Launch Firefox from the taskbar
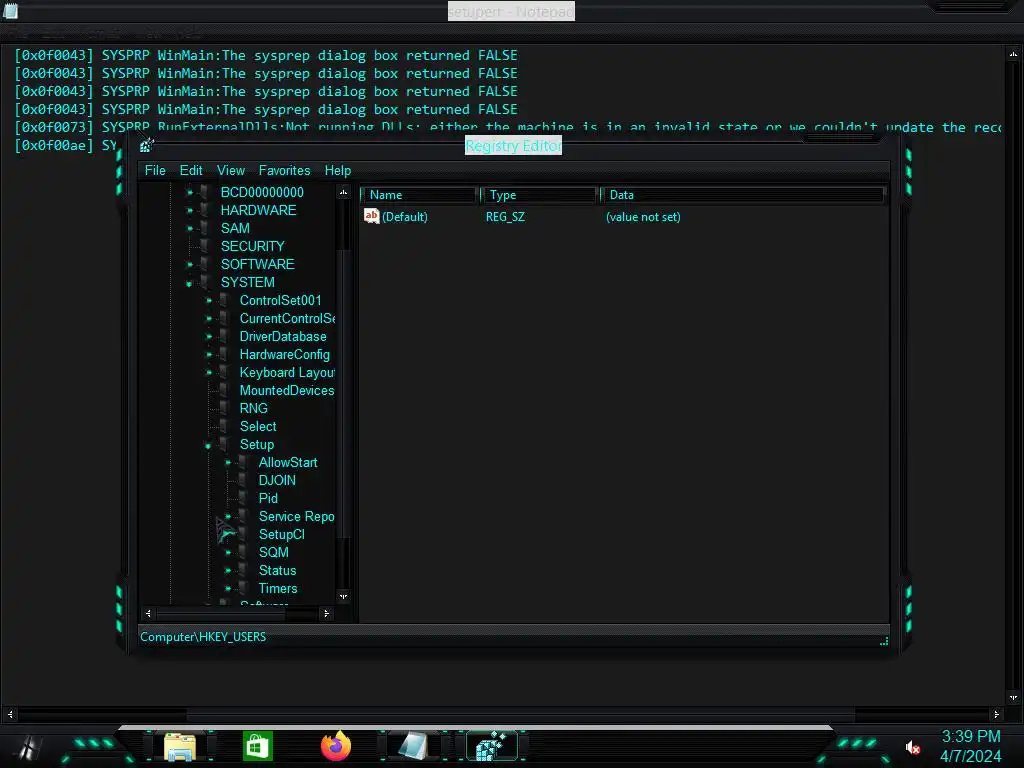Image resolution: width=1024 pixels, height=768 pixels. (336, 746)
